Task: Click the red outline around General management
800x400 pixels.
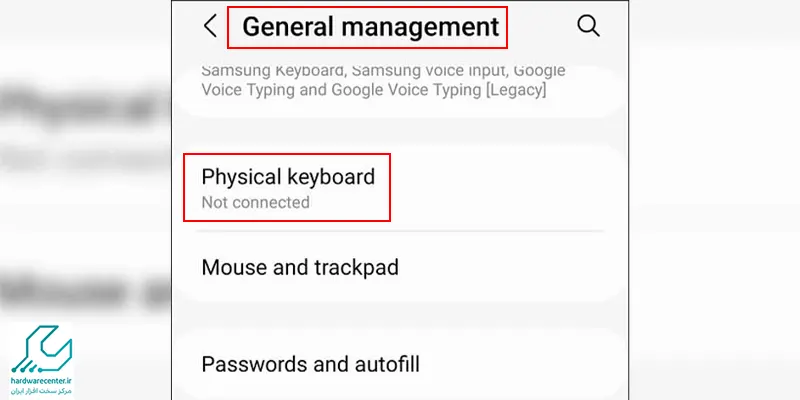Action: coord(367,7)
